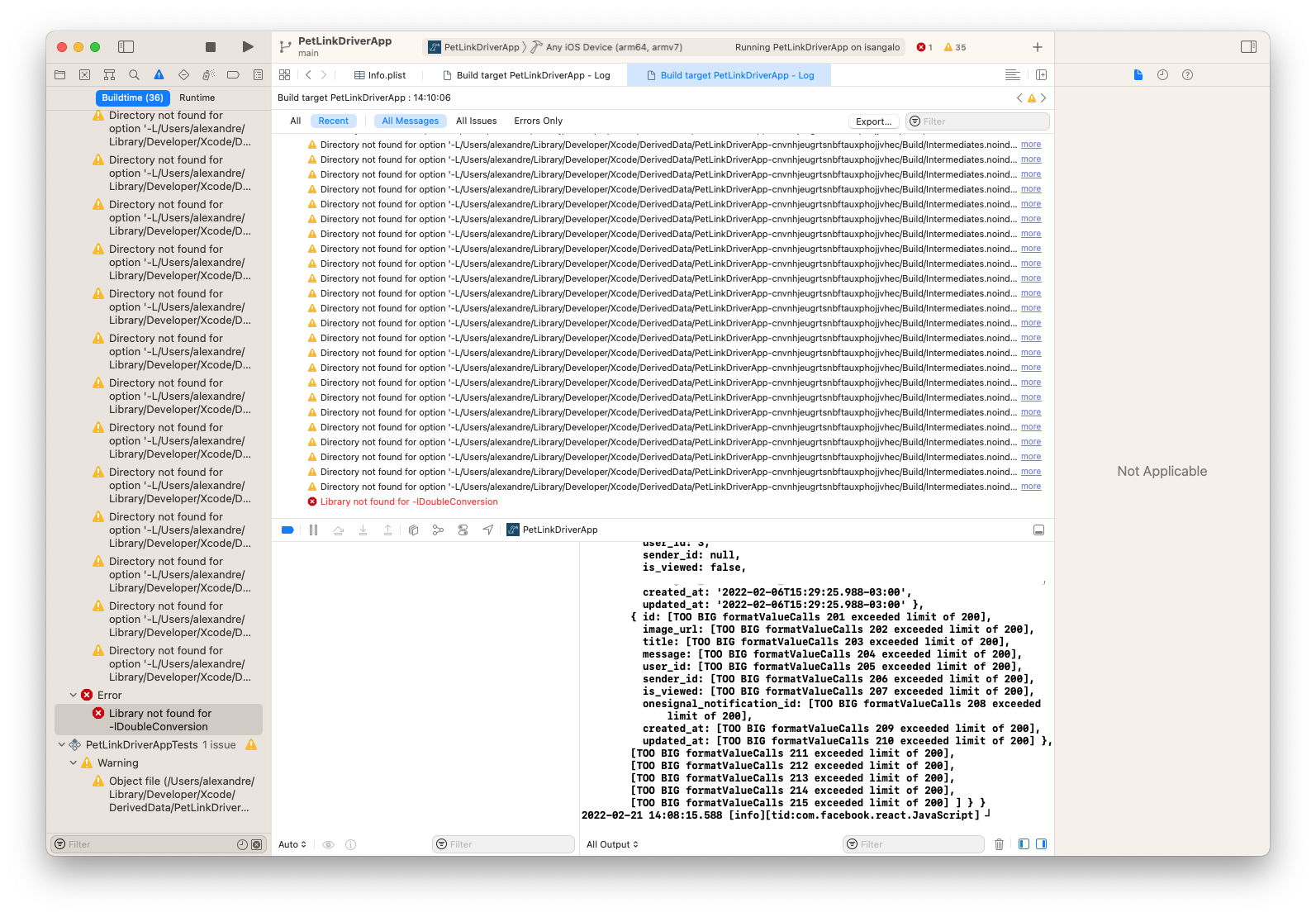Choose Any iOS Device destination
Screen dimensions: 1316x917
point(607,47)
